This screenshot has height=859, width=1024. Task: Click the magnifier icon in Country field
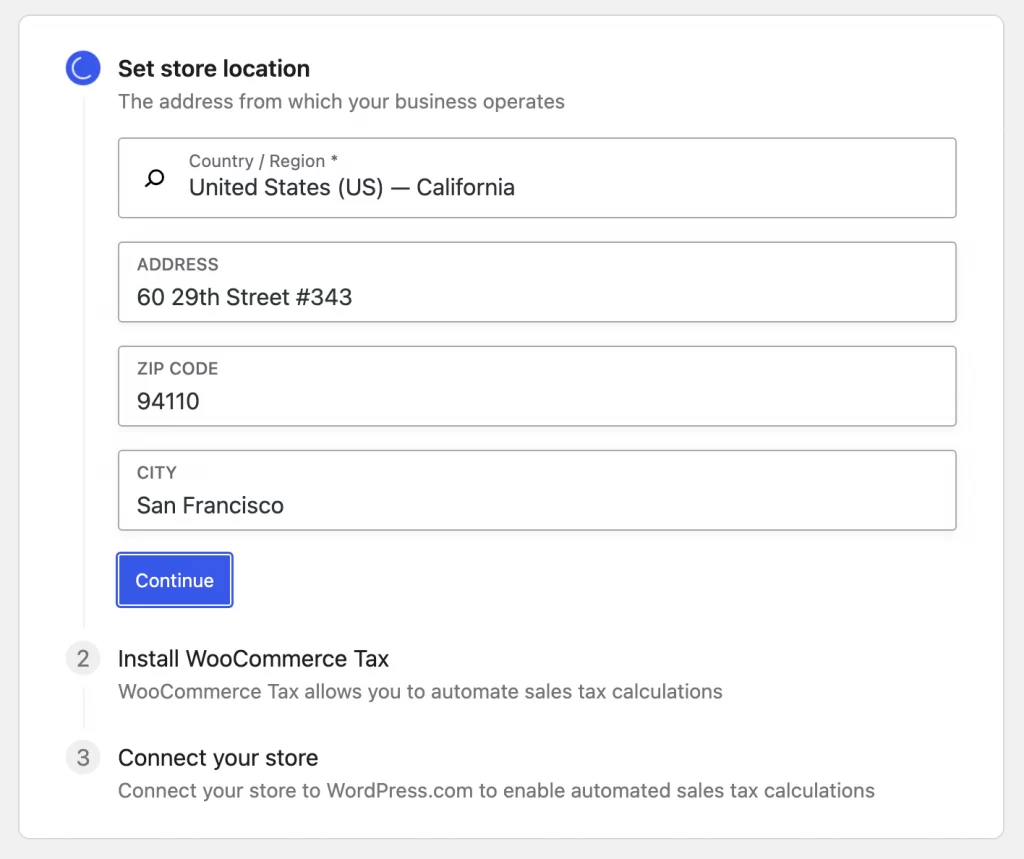click(155, 178)
